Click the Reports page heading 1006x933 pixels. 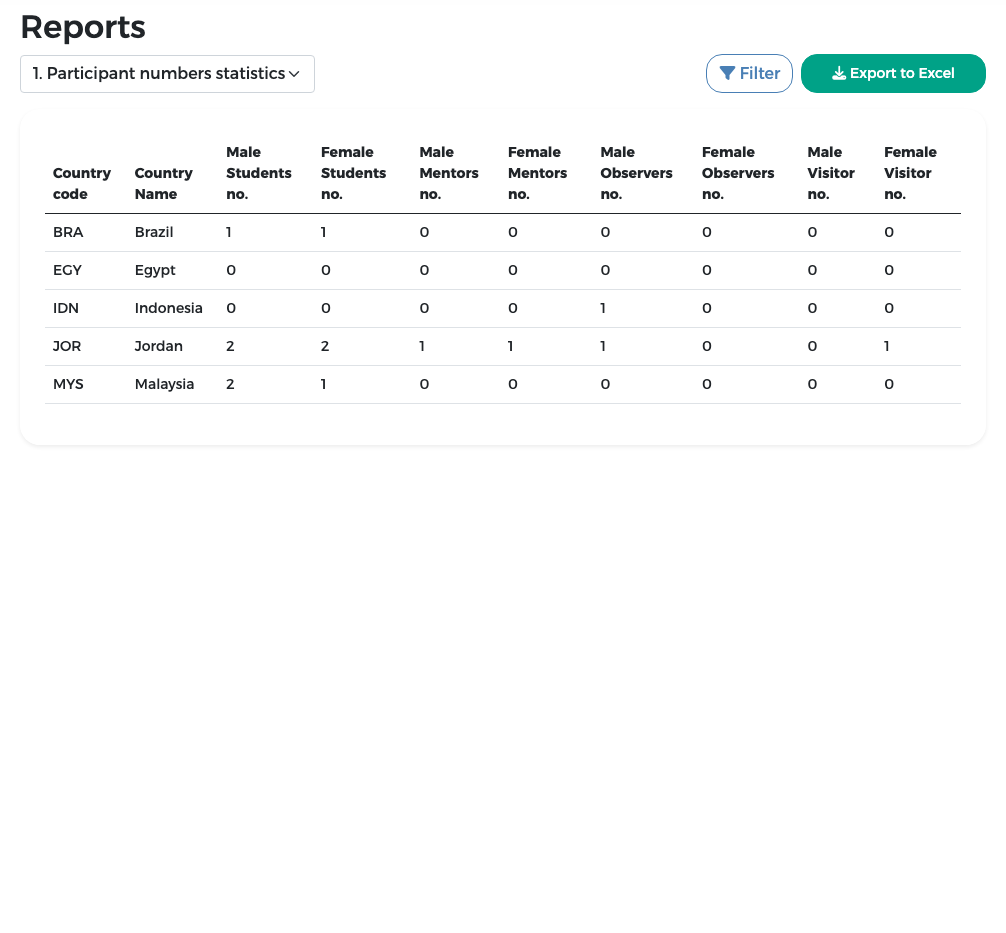tap(83, 27)
